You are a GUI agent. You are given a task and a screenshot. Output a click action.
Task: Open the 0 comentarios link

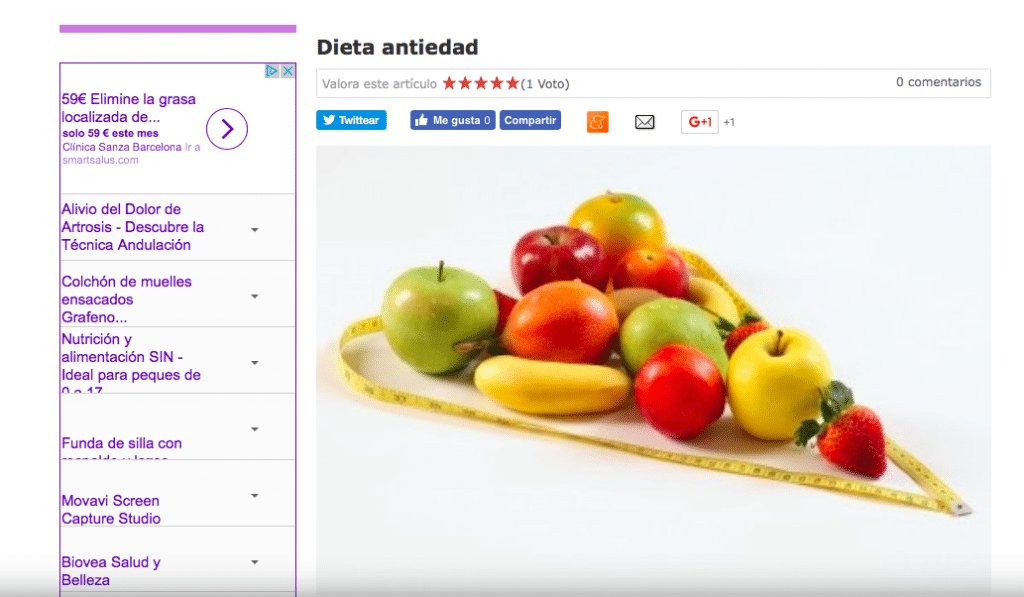pos(938,82)
